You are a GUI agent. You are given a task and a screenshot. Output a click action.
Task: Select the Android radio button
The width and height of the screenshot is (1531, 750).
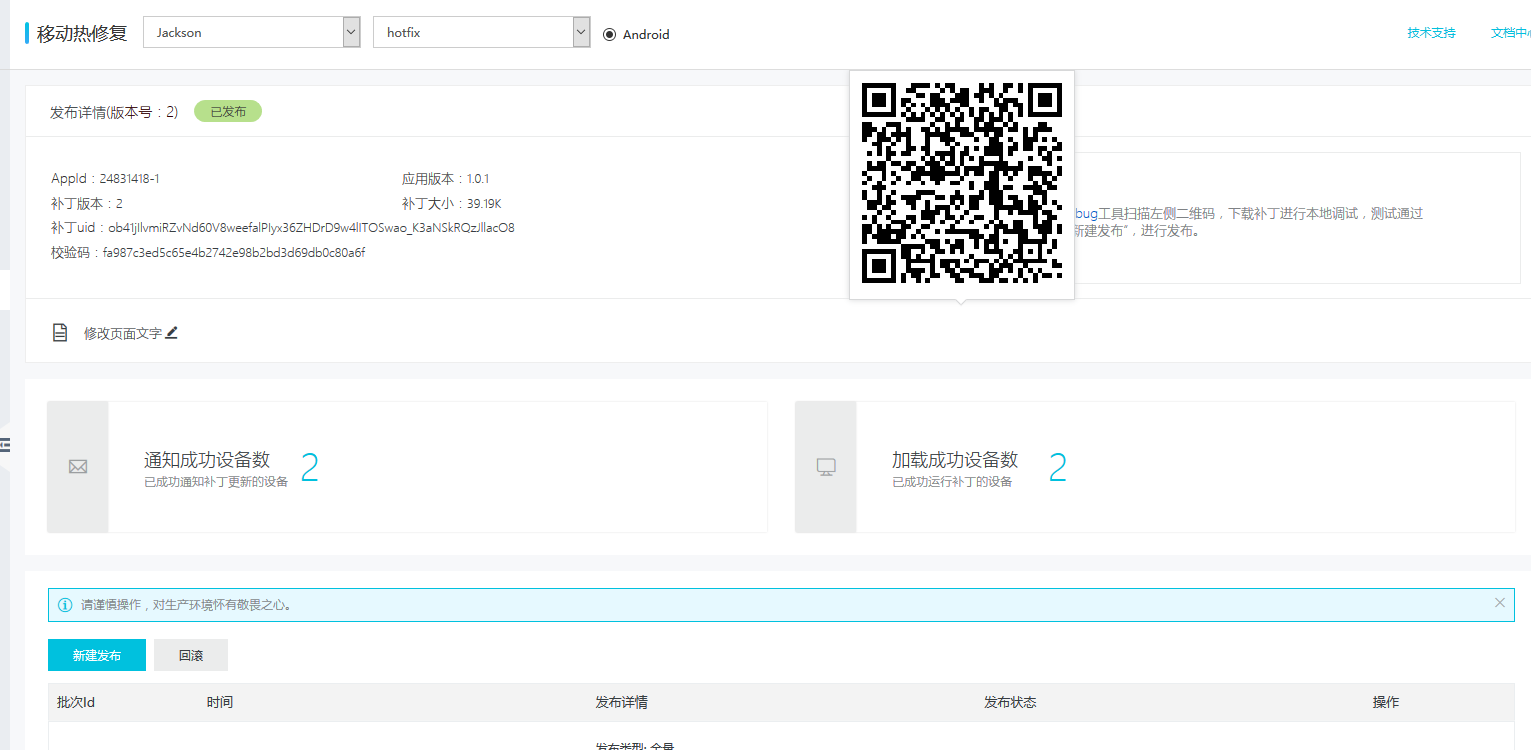click(609, 34)
